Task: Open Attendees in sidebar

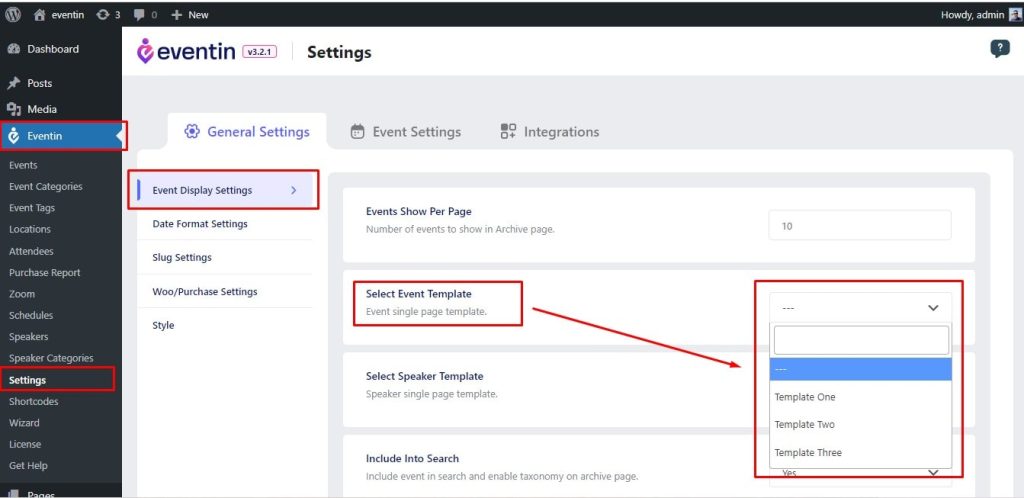Action: coord(31,251)
